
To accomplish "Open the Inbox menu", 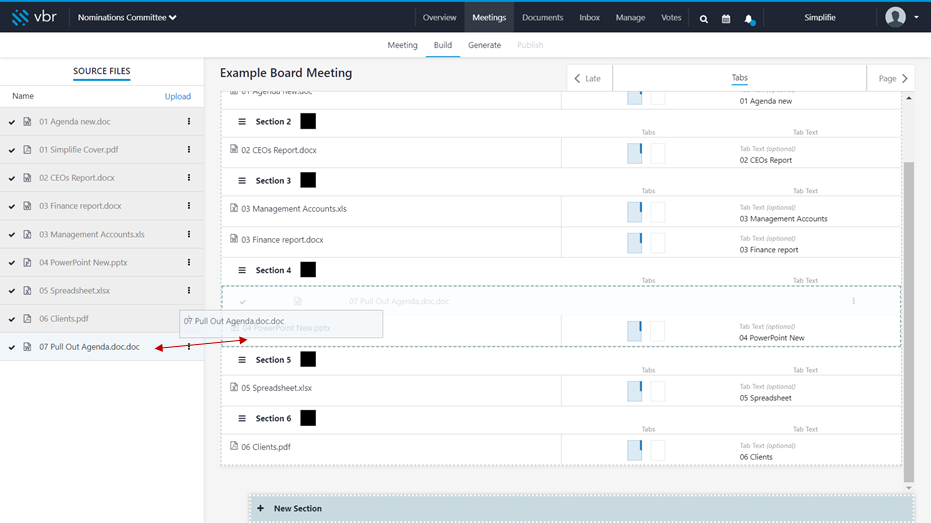I will [590, 17].
